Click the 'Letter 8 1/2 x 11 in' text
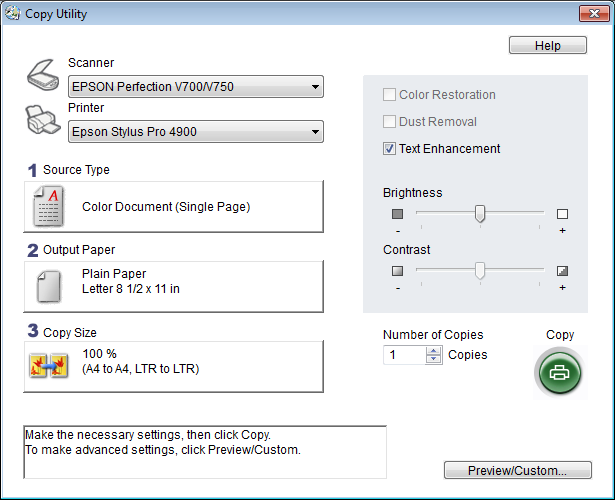The width and height of the screenshot is (615, 500). pos(131,289)
